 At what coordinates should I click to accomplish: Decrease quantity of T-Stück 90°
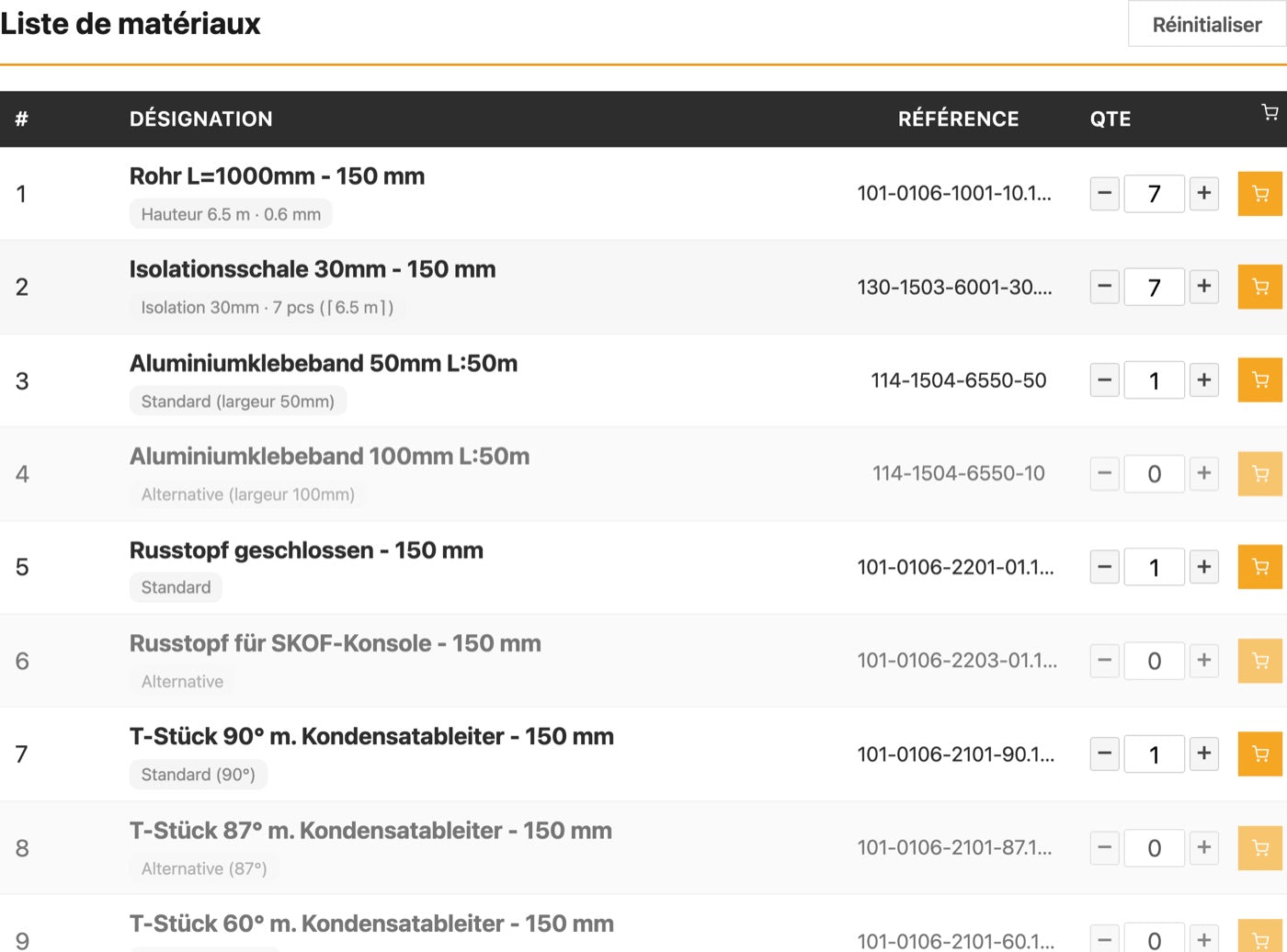point(1105,754)
